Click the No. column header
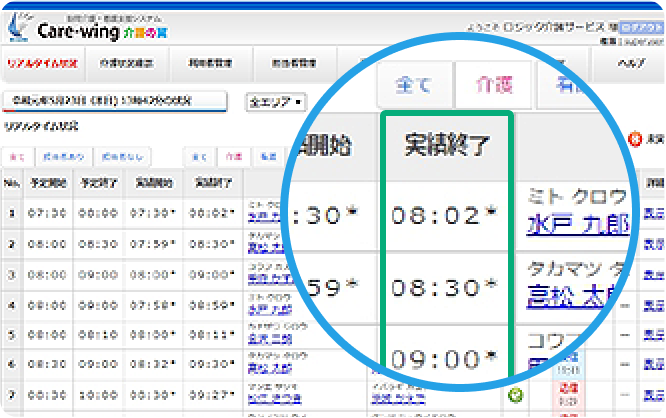666x418 pixels. [x=12, y=183]
